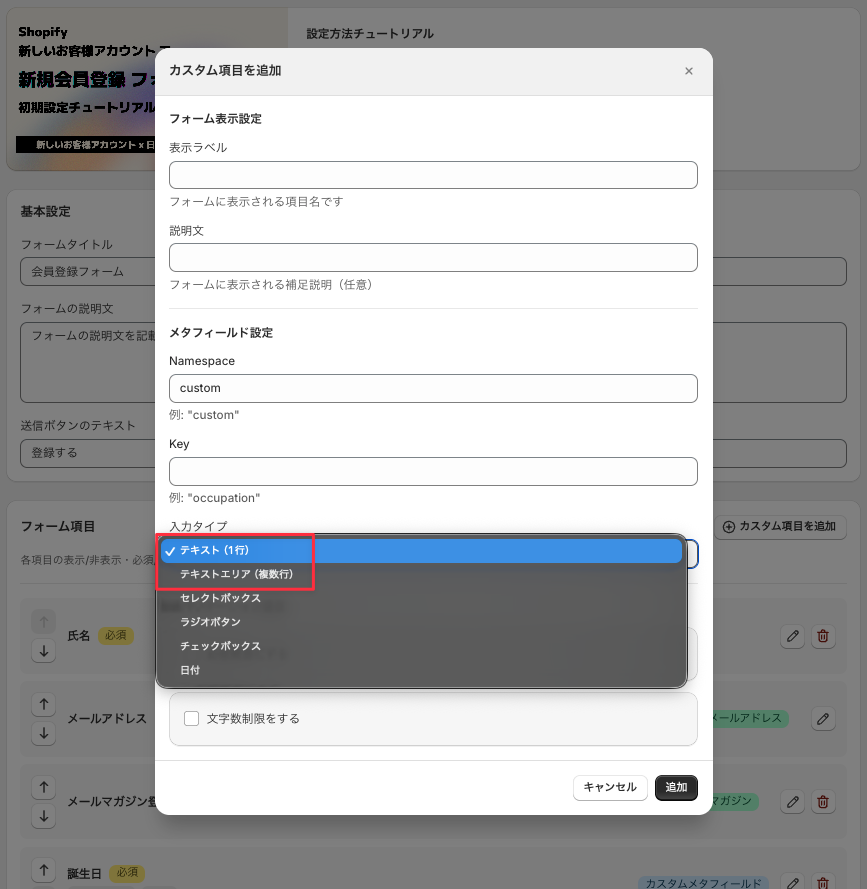Edit the メールアドレス item pencil icon

(x=823, y=719)
